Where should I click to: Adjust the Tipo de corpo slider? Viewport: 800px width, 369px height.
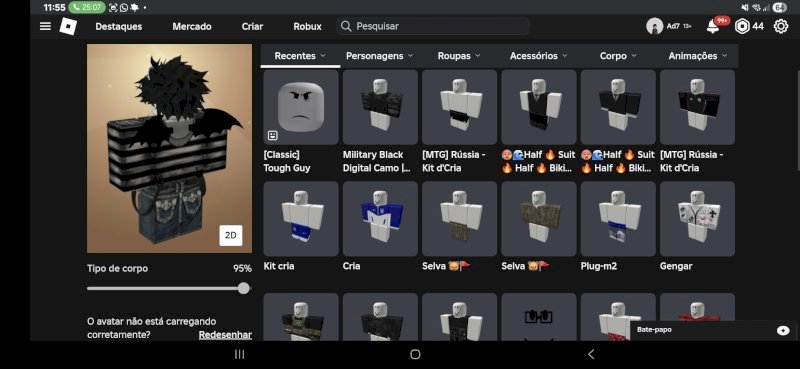(x=244, y=288)
